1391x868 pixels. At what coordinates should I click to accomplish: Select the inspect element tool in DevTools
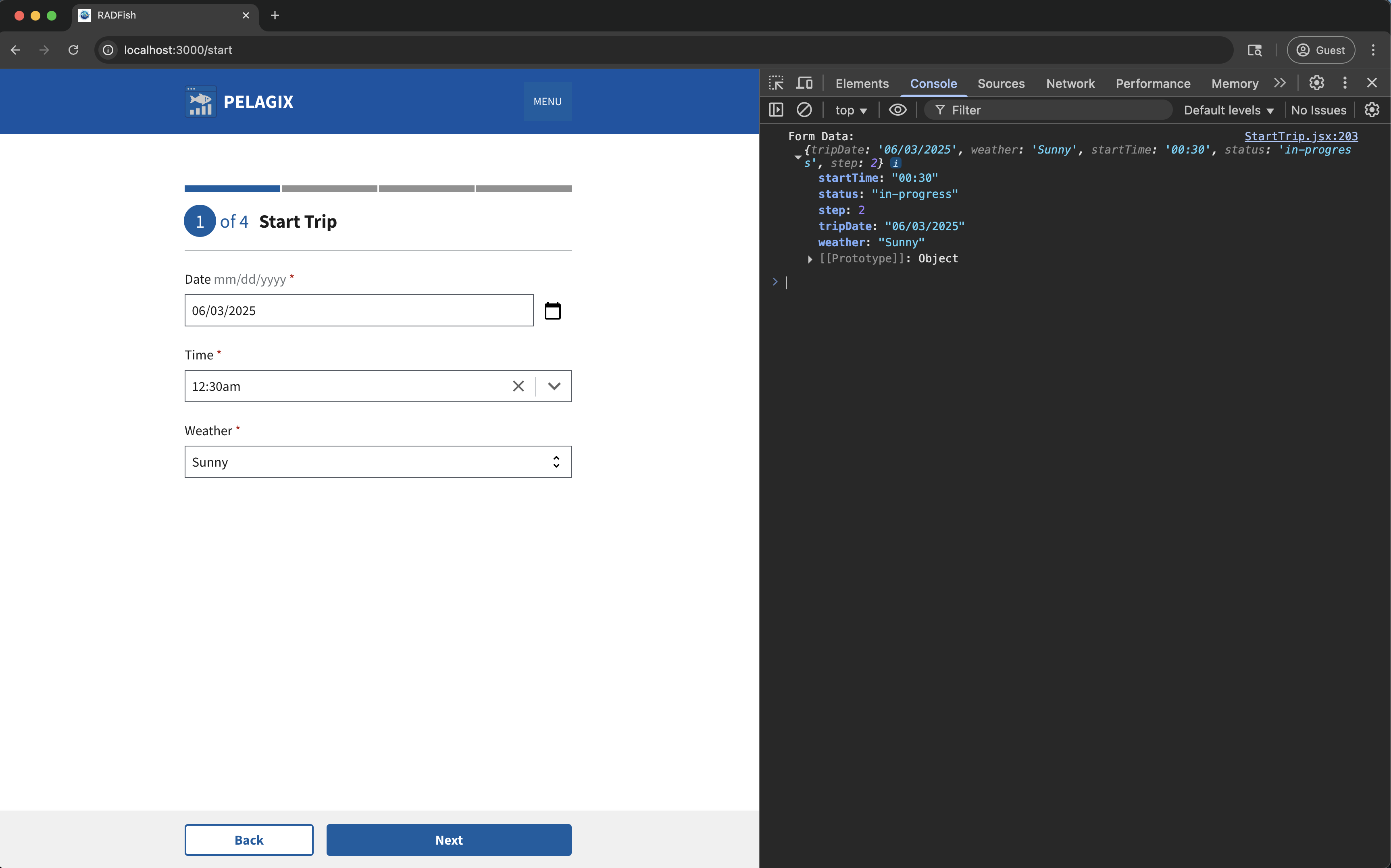[x=777, y=83]
